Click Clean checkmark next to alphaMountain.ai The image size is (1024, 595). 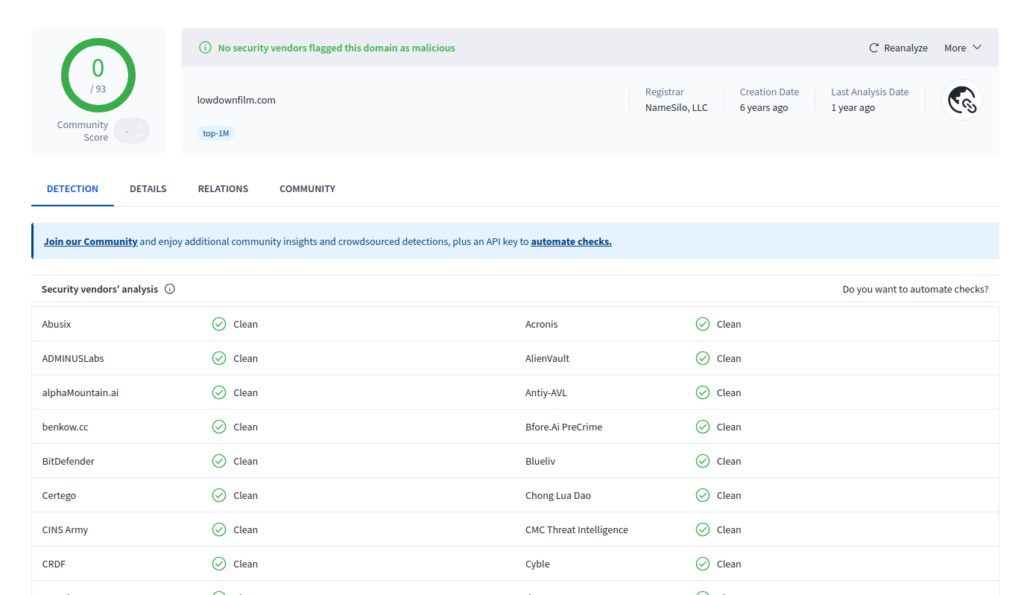219,392
